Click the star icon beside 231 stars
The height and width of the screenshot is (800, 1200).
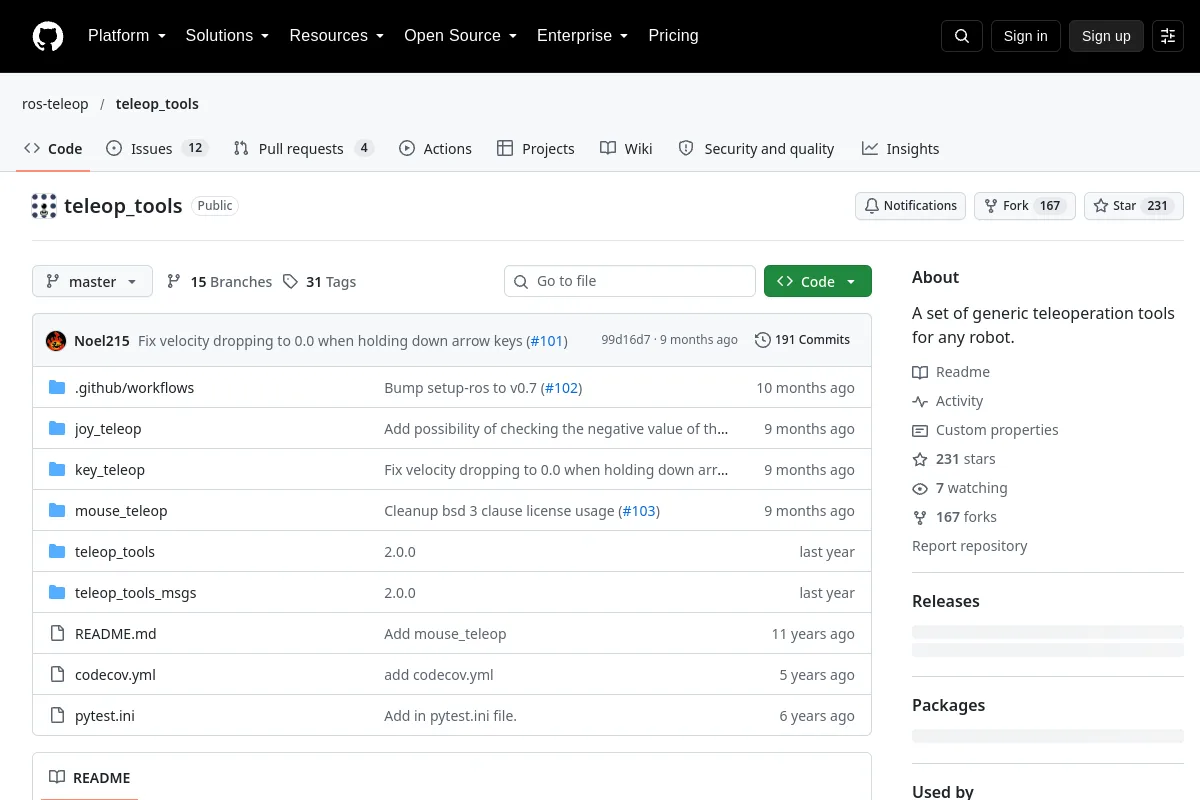pyautogui.click(x=920, y=459)
